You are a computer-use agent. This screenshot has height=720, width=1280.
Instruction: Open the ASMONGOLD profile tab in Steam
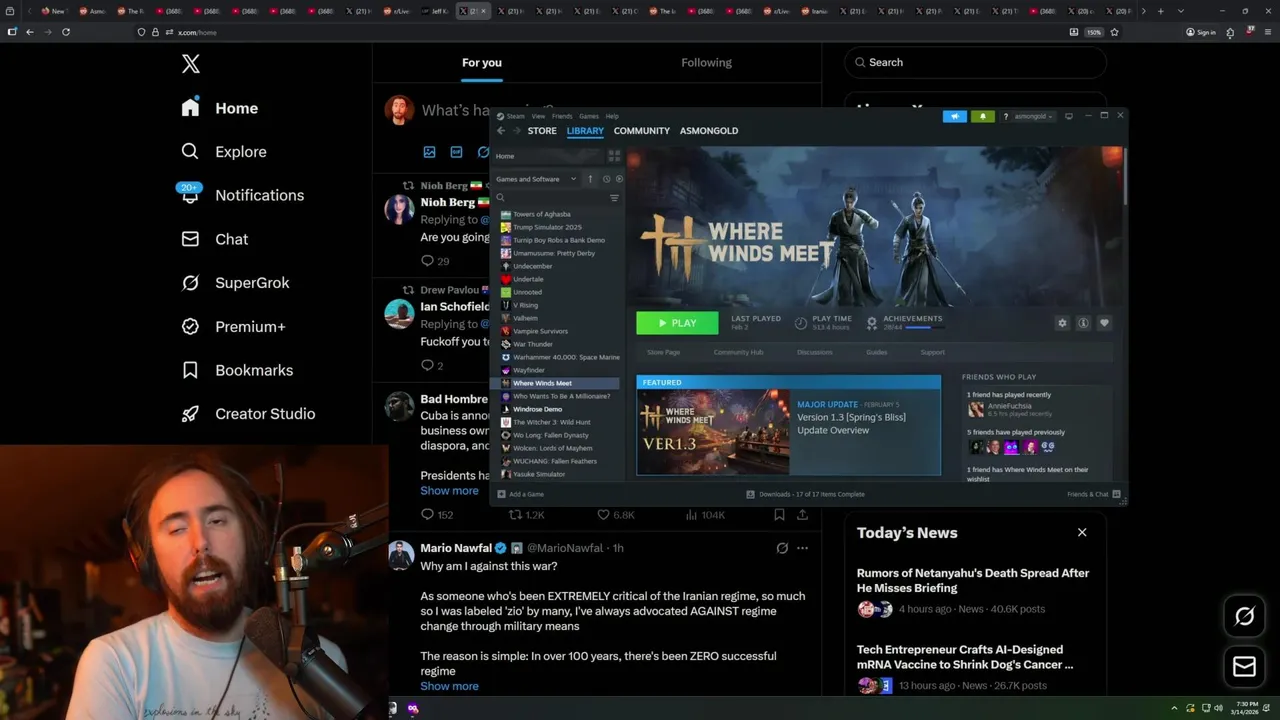click(709, 131)
